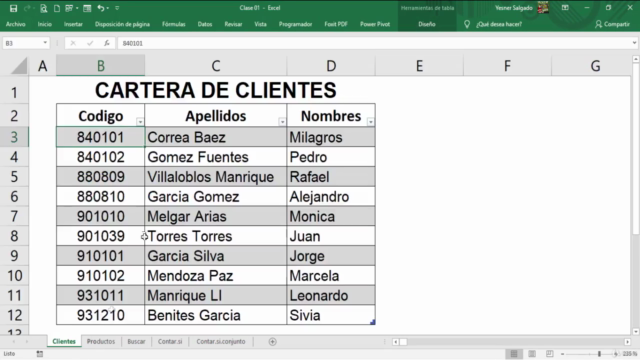Open the Programador ribbon tab
Viewport: 640px width, 360px height.
click(295, 24)
